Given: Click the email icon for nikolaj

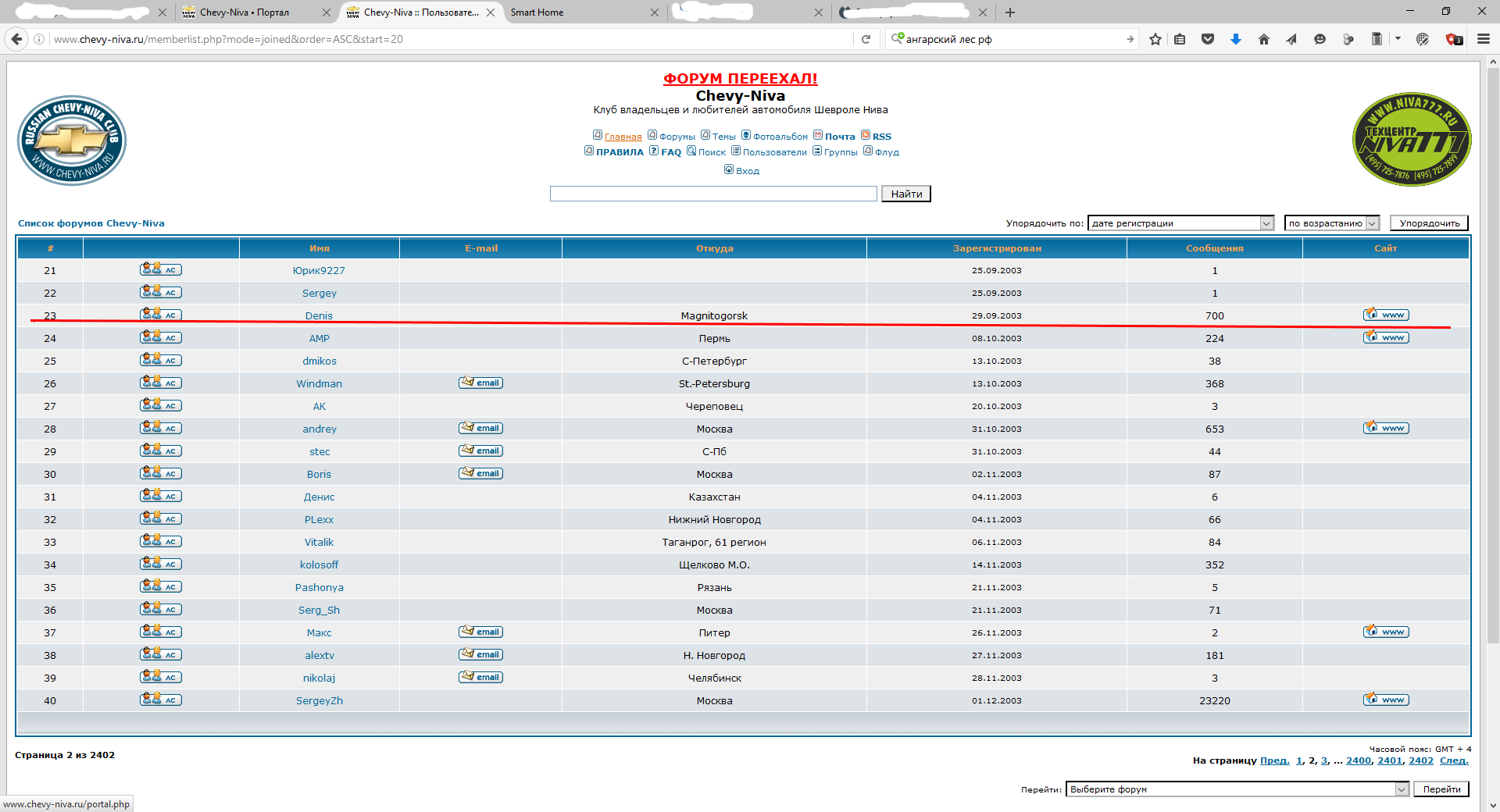Looking at the screenshot, I should point(480,677).
